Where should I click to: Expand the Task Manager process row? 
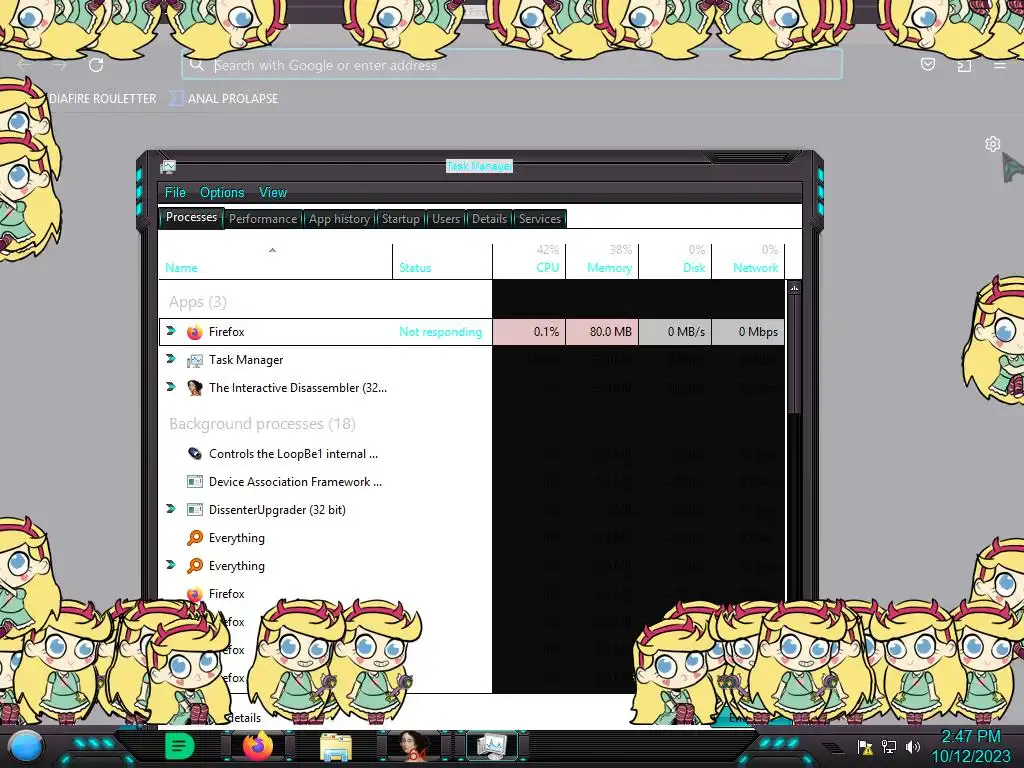point(171,359)
